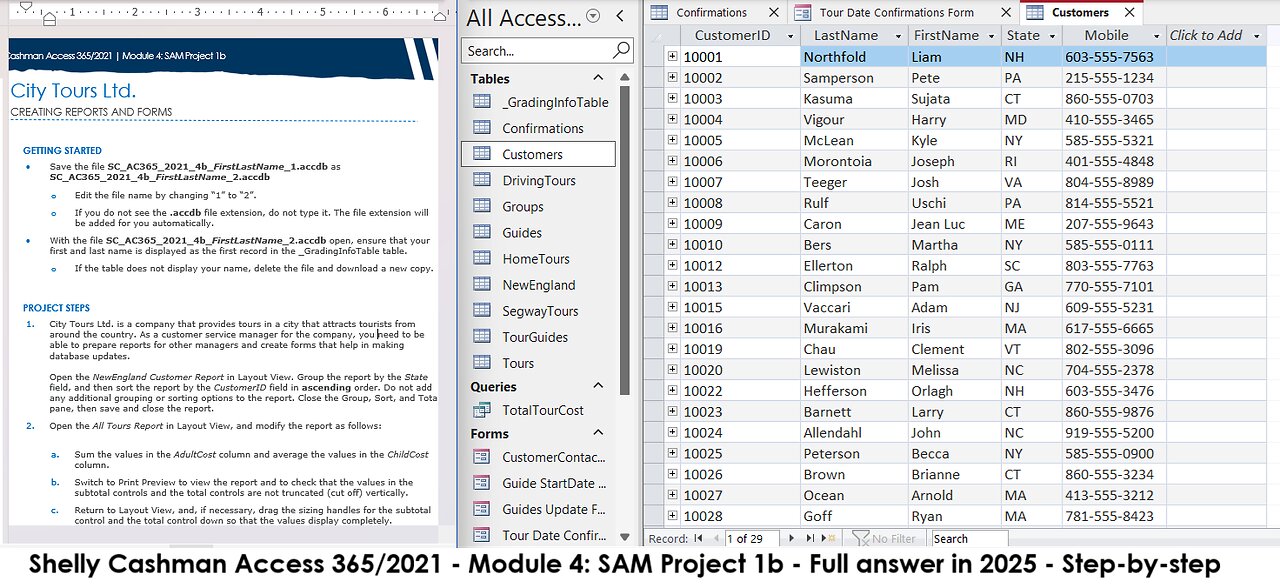
Task: Open the Confirmations table in navigation pane
Action: click(538, 128)
